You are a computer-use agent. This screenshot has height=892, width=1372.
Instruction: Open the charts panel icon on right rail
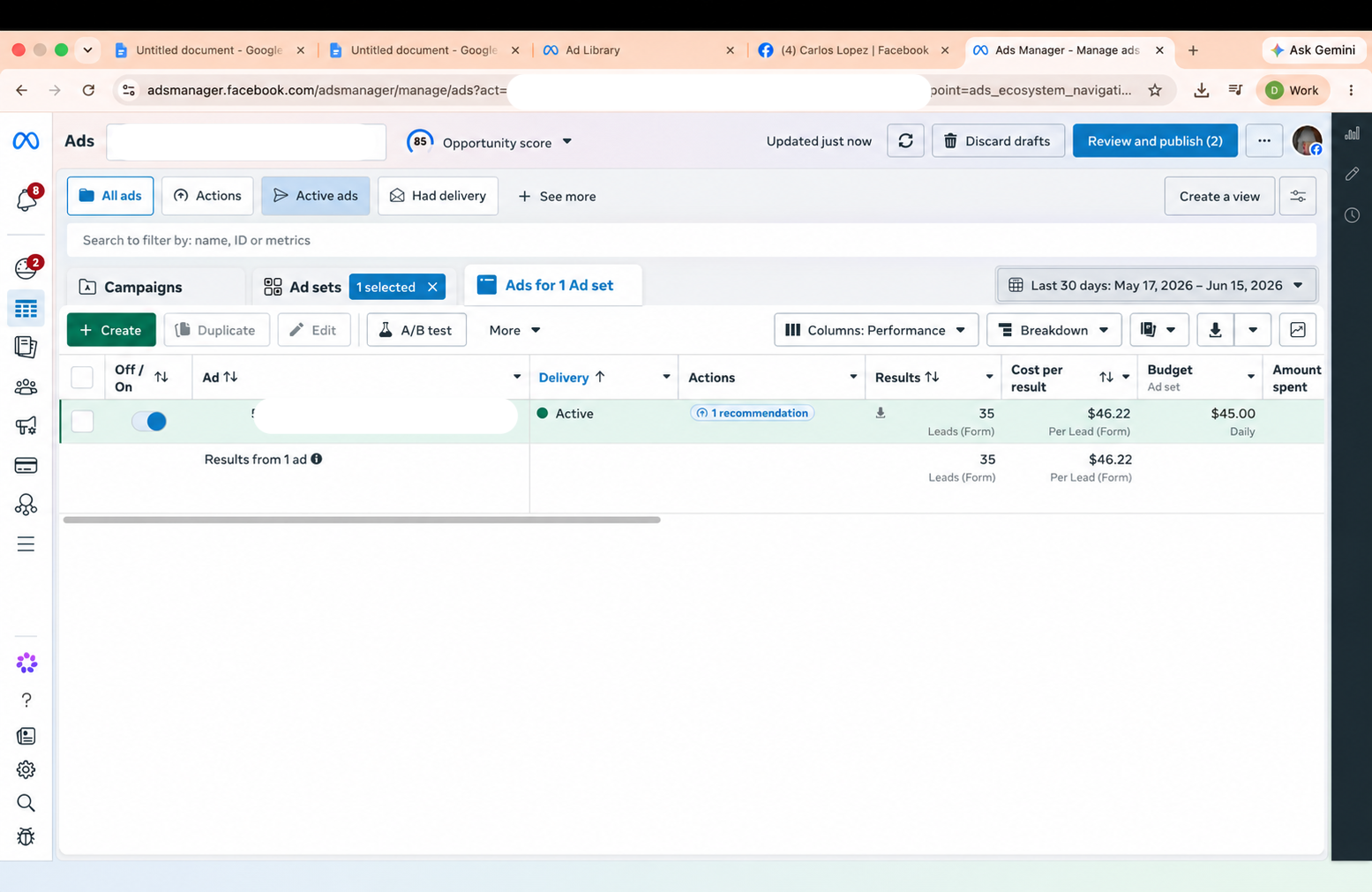tap(1352, 134)
